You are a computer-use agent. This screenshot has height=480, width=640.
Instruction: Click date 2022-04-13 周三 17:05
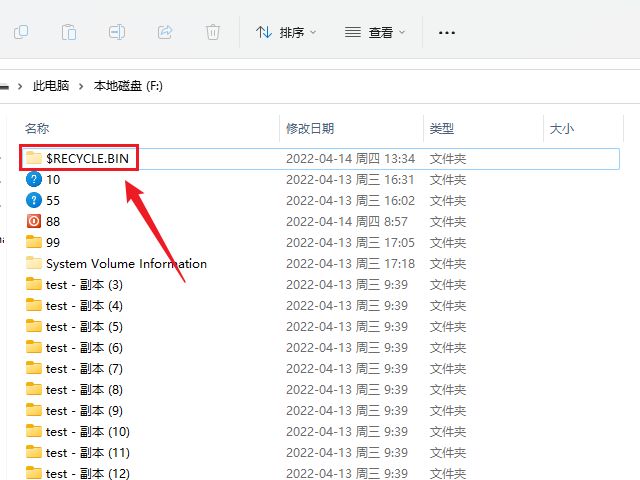coord(351,242)
